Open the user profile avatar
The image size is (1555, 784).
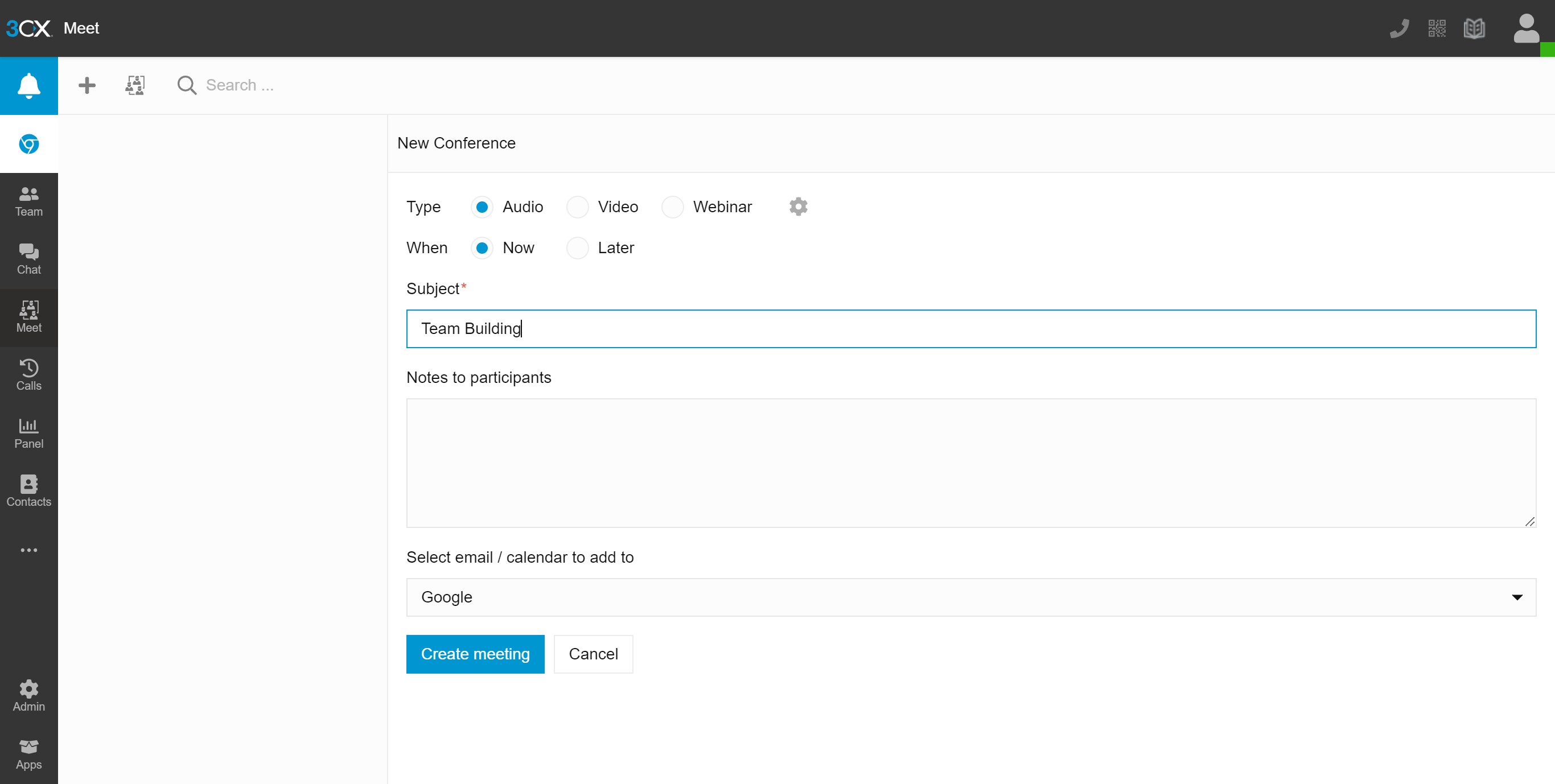coord(1526,28)
